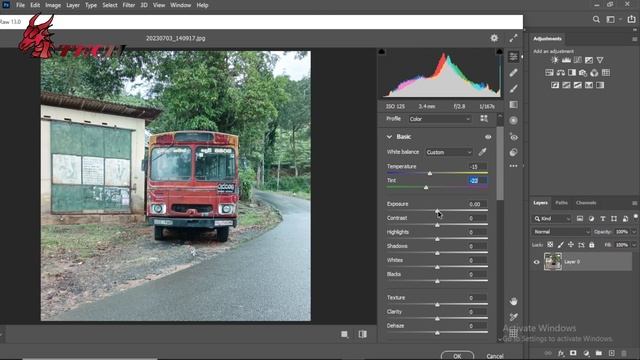Open White balance Custom dropdown
Screen dimensions: 640x360
(449, 152)
